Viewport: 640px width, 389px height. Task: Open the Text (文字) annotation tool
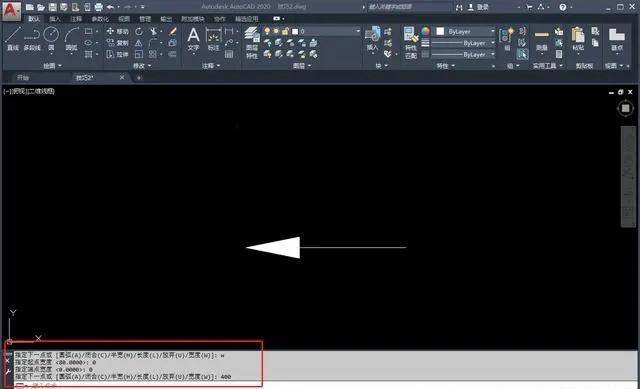[193, 40]
